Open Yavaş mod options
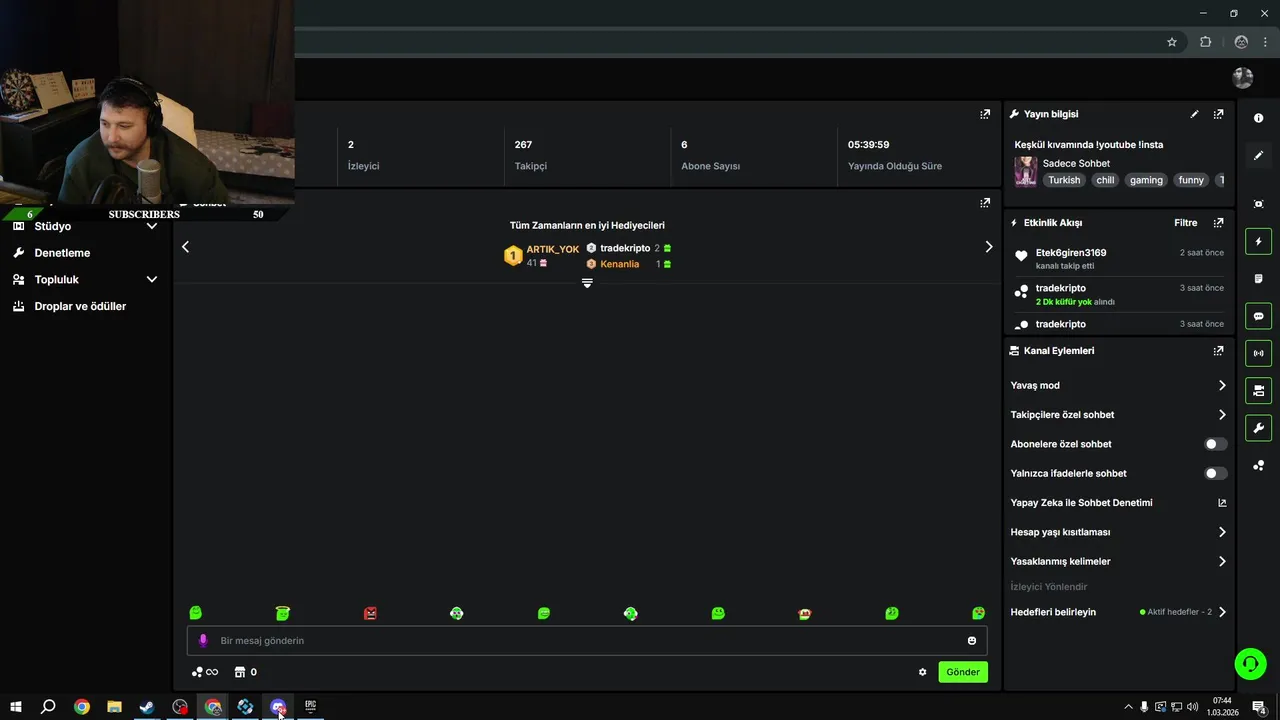Screen dimensions: 1280x720 (x=1118, y=385)
